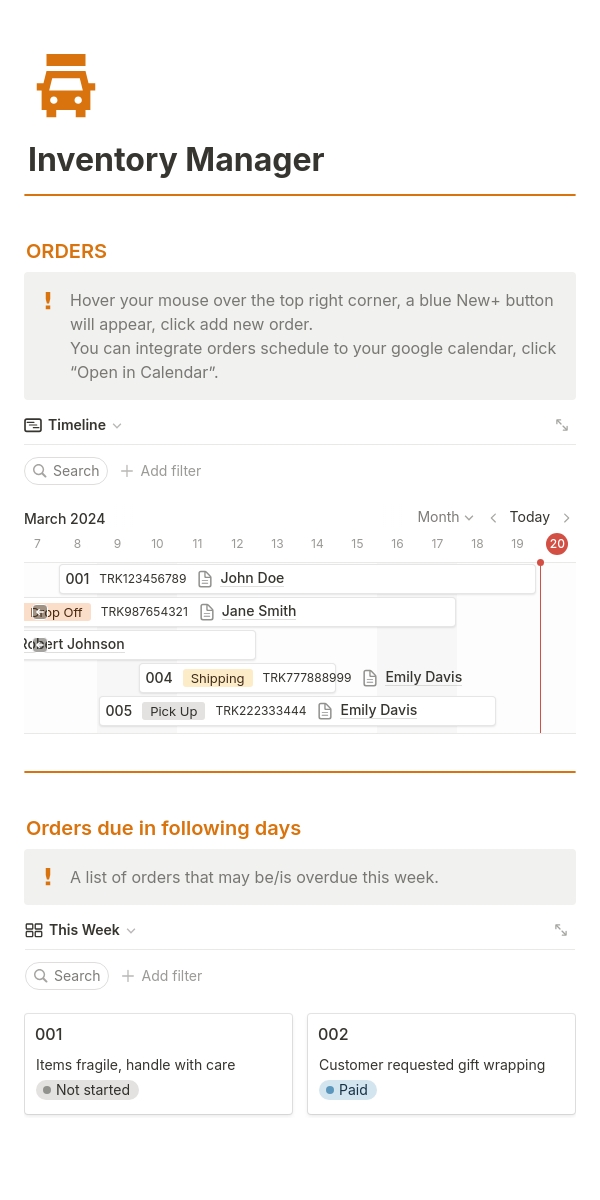The image size is (600, 1200).
Task: Go to the next timeline period arrow
Action: (567, 518)
